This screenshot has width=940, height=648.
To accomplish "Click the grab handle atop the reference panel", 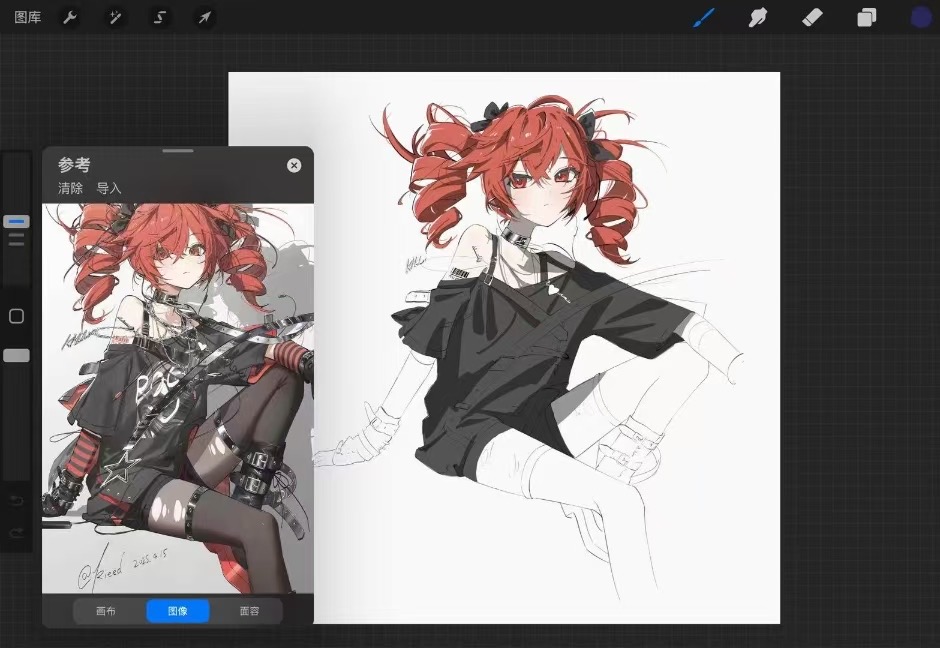I will pos(178,150).
